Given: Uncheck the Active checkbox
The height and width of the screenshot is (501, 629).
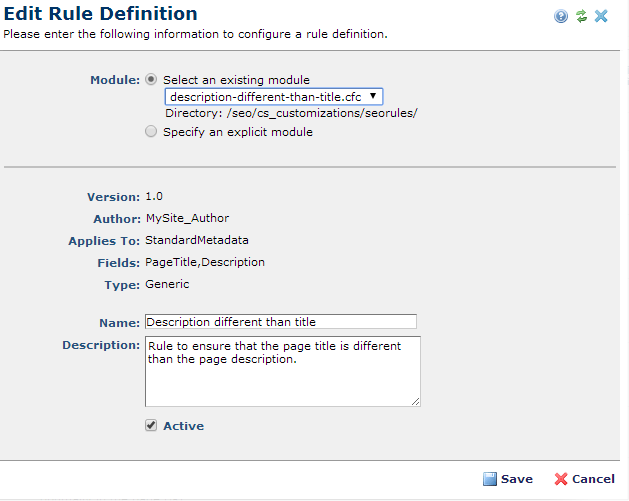Looking at the screenshot, I should pyautogui.click(x=151, y=425).
